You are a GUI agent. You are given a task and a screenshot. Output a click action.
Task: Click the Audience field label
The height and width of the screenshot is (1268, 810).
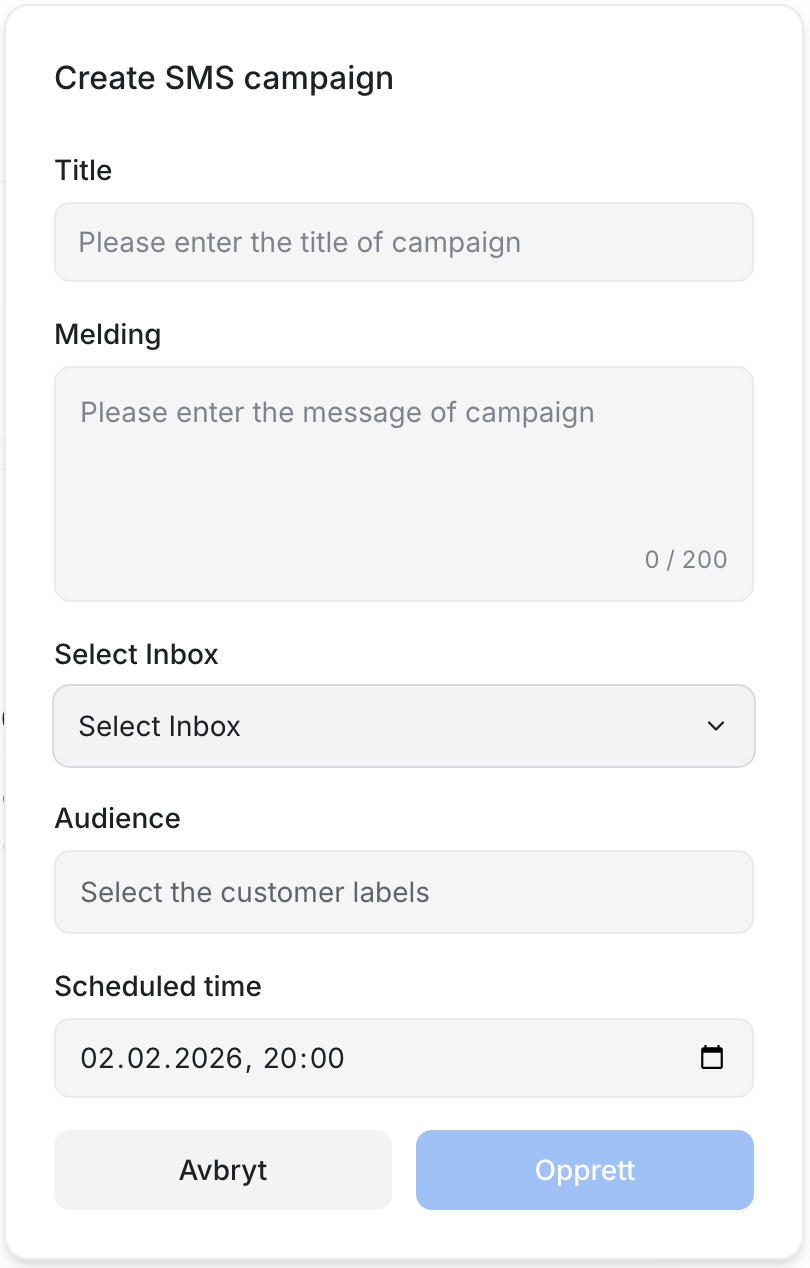(x=117, y=818)
